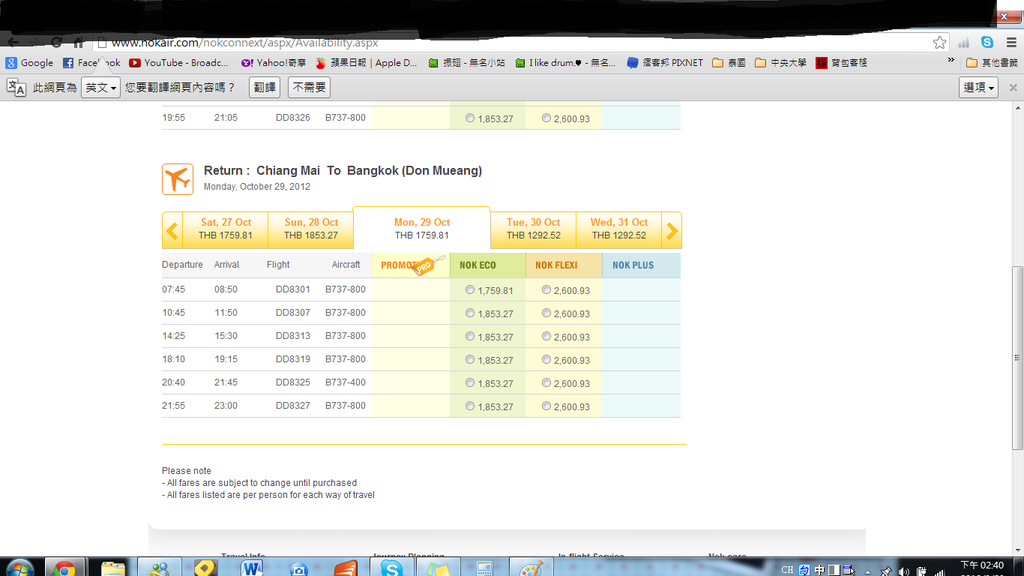
Task: Open the 中央大學 bookmarks folder
Action: 780,63
